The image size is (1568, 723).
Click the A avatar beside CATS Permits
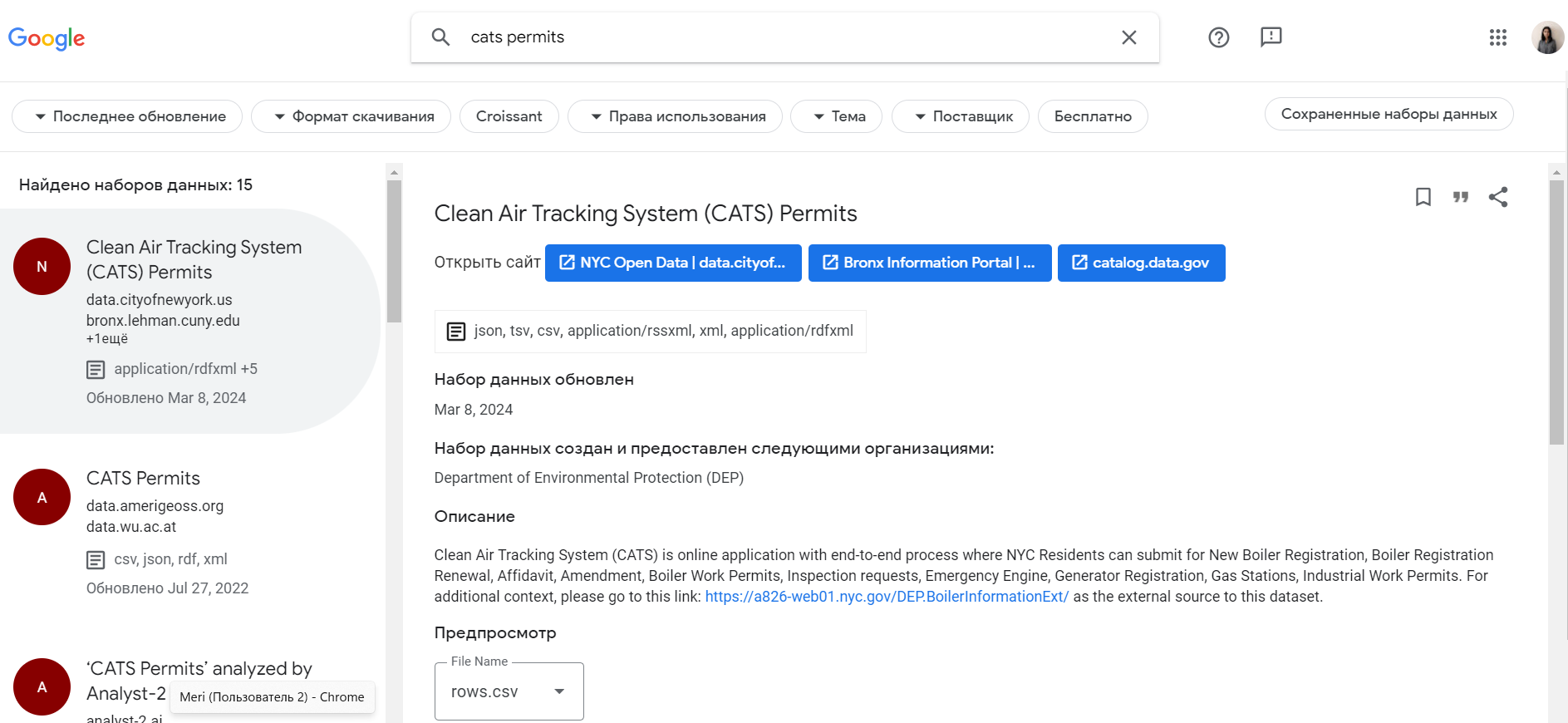click(42, 497)
